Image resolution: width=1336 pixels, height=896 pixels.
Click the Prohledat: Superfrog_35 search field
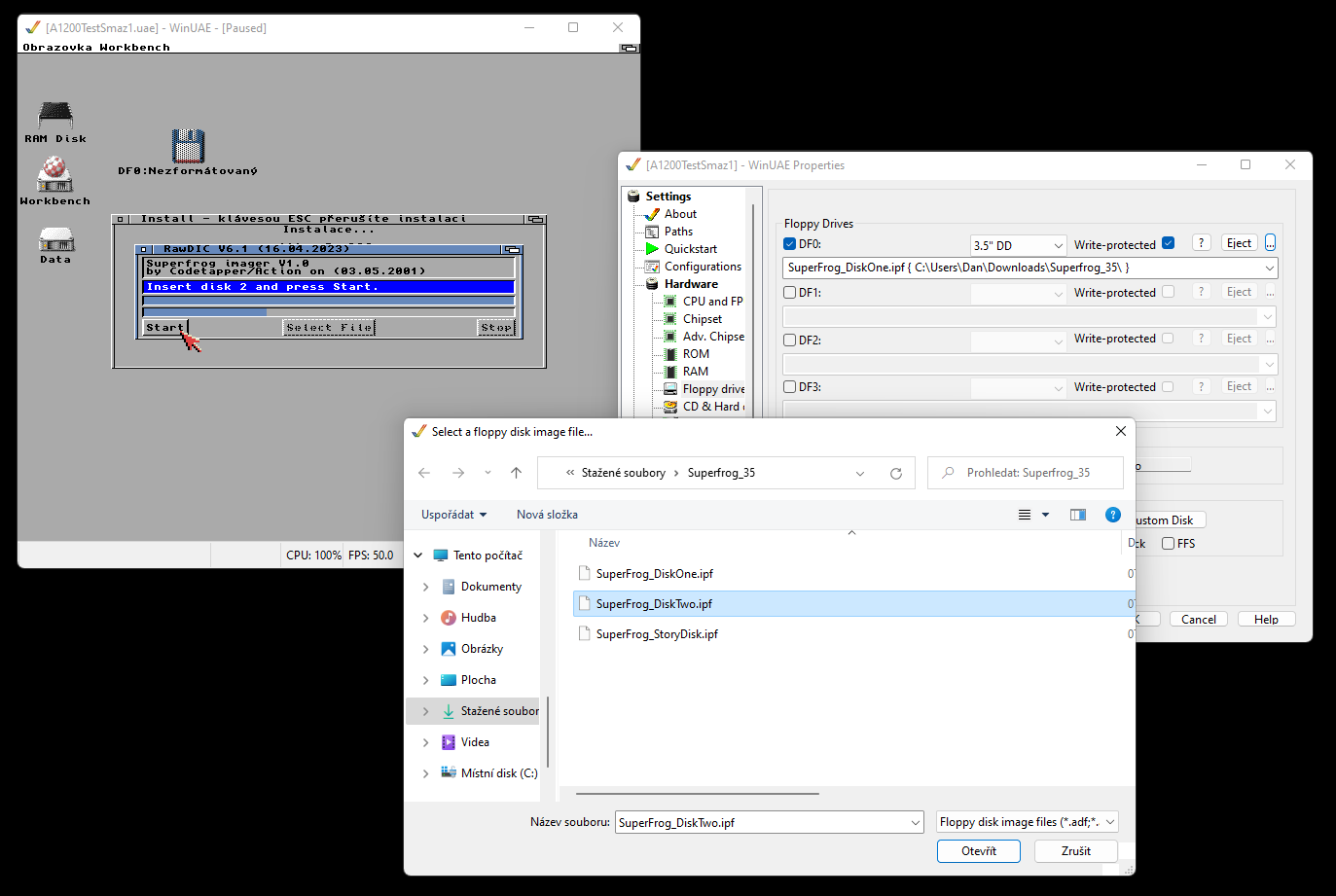[x=1025, y=473]
